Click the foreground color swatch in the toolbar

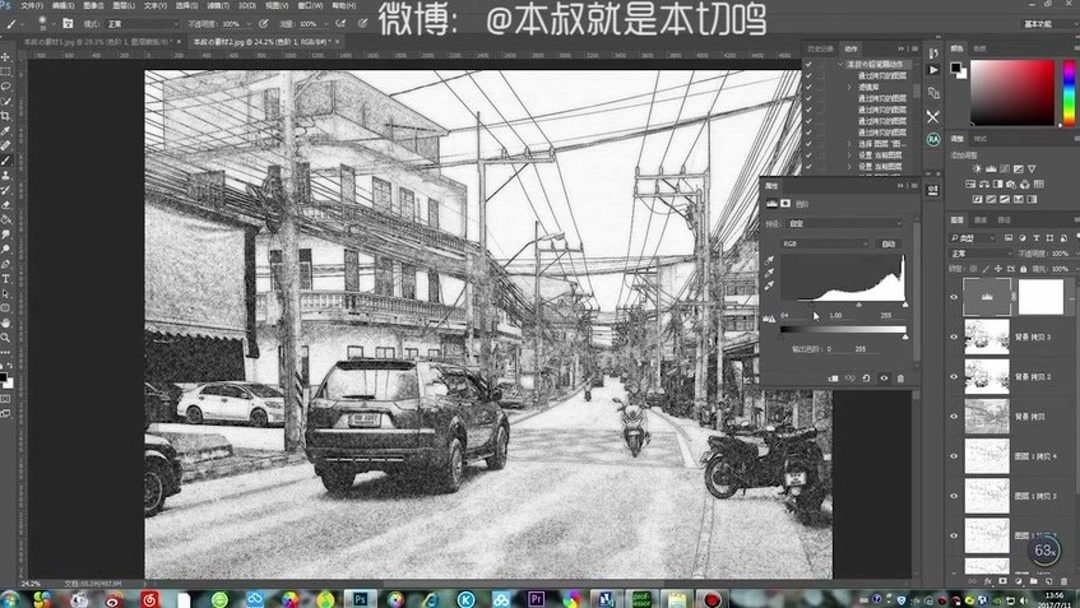pyautogui.click(x=5, y=378)
